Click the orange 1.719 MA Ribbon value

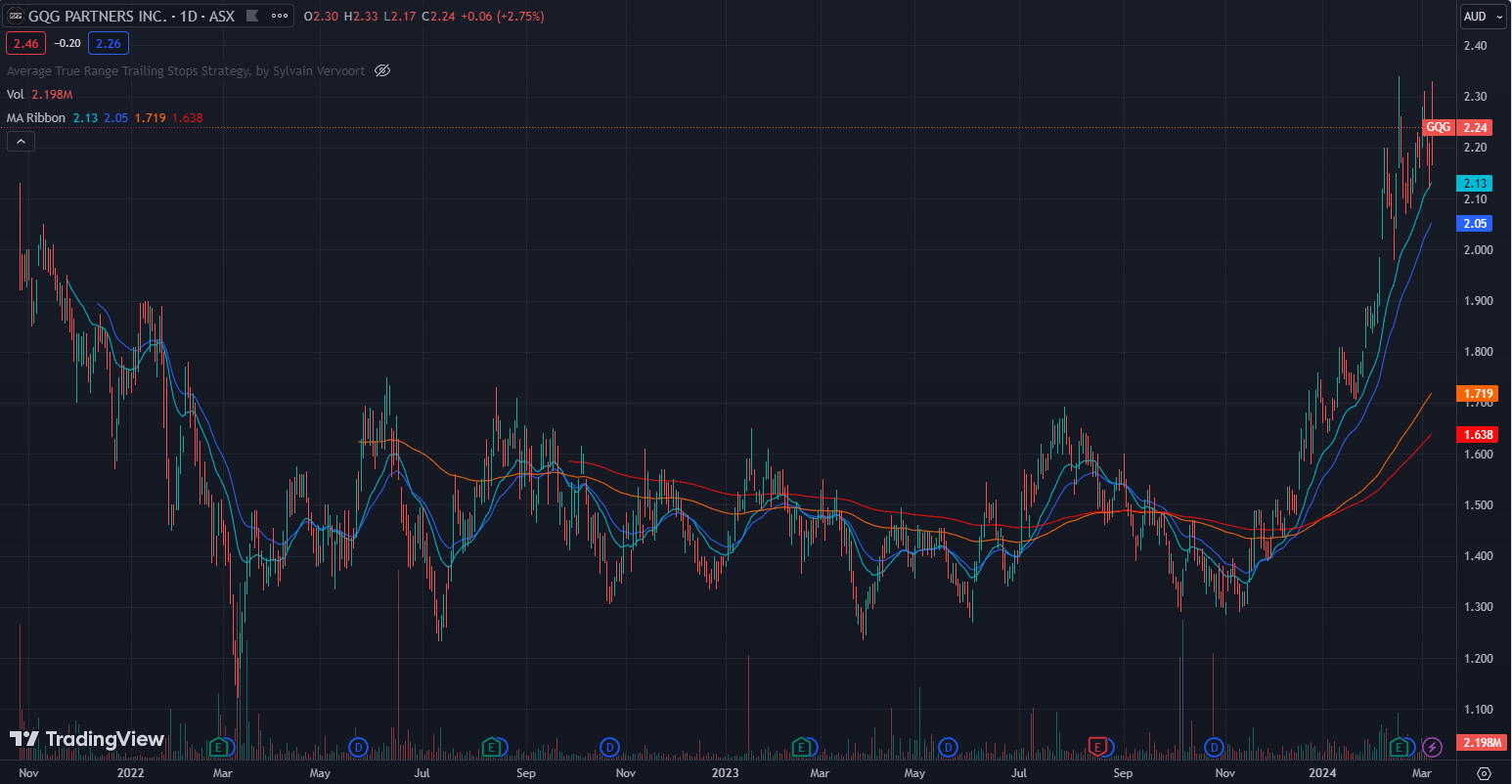[x=151, y=117]
